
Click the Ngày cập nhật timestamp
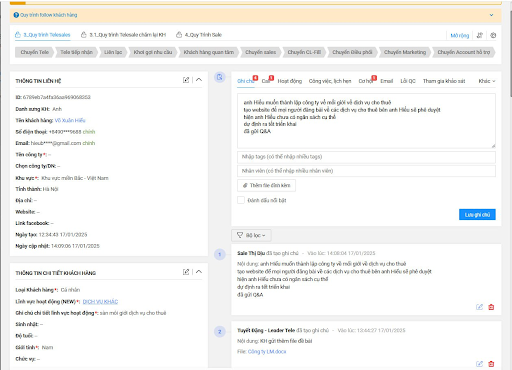[x=75, y=246]
